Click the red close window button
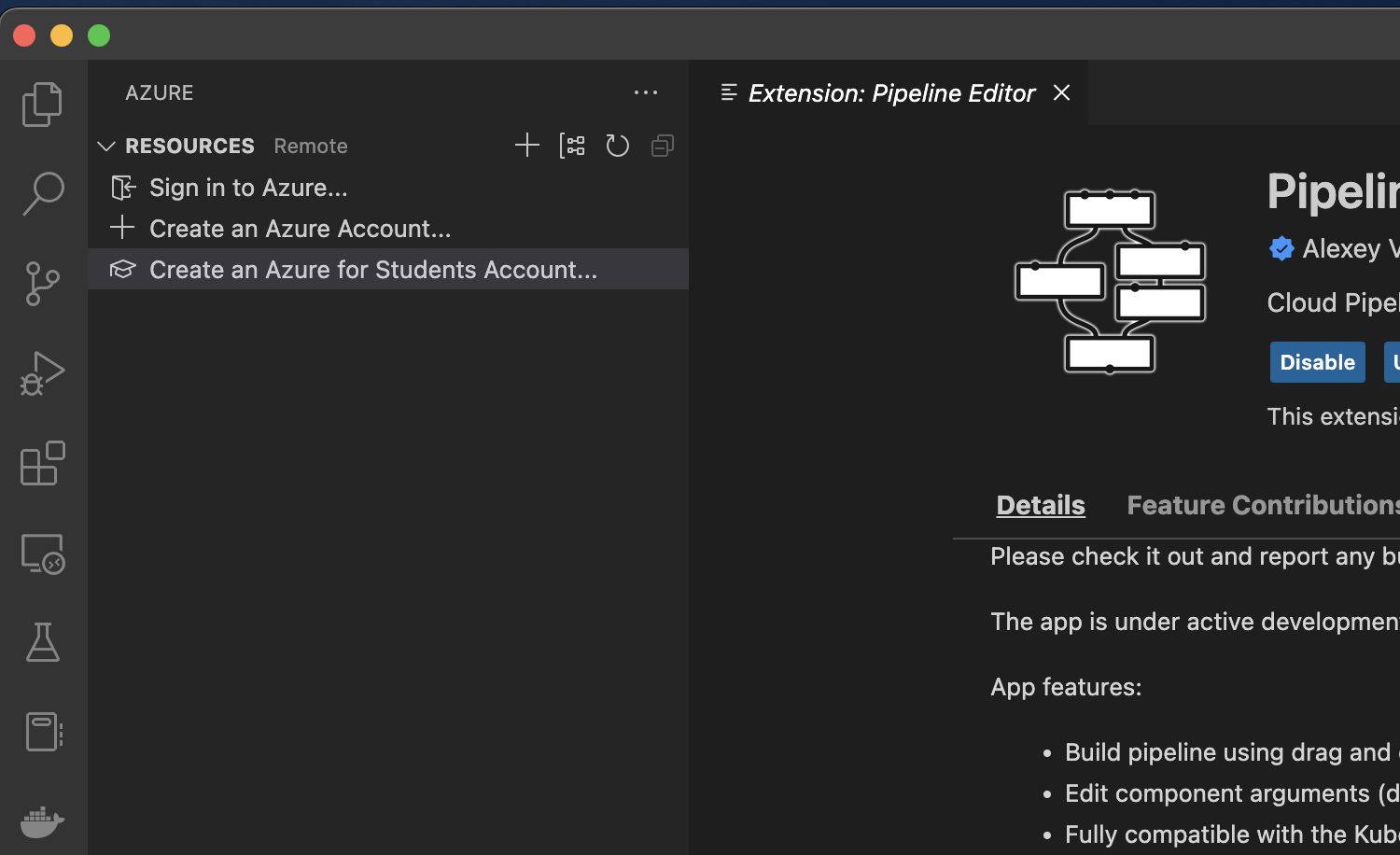Screen dimensions: 1400x855 pyautogui.click(x=24, y=35)
